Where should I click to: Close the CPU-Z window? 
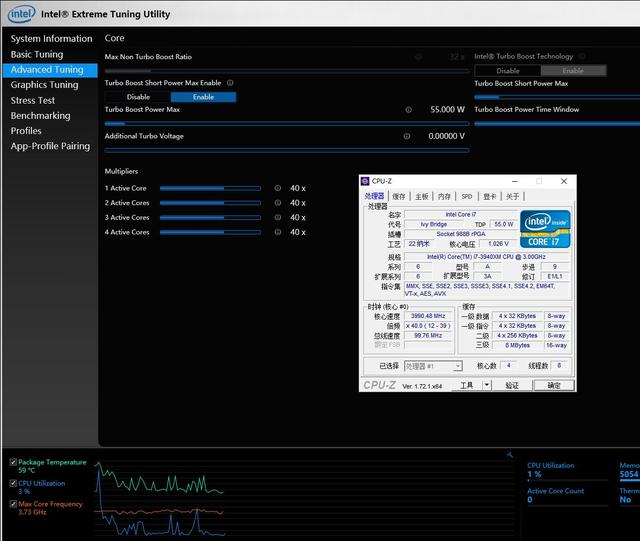564,181
